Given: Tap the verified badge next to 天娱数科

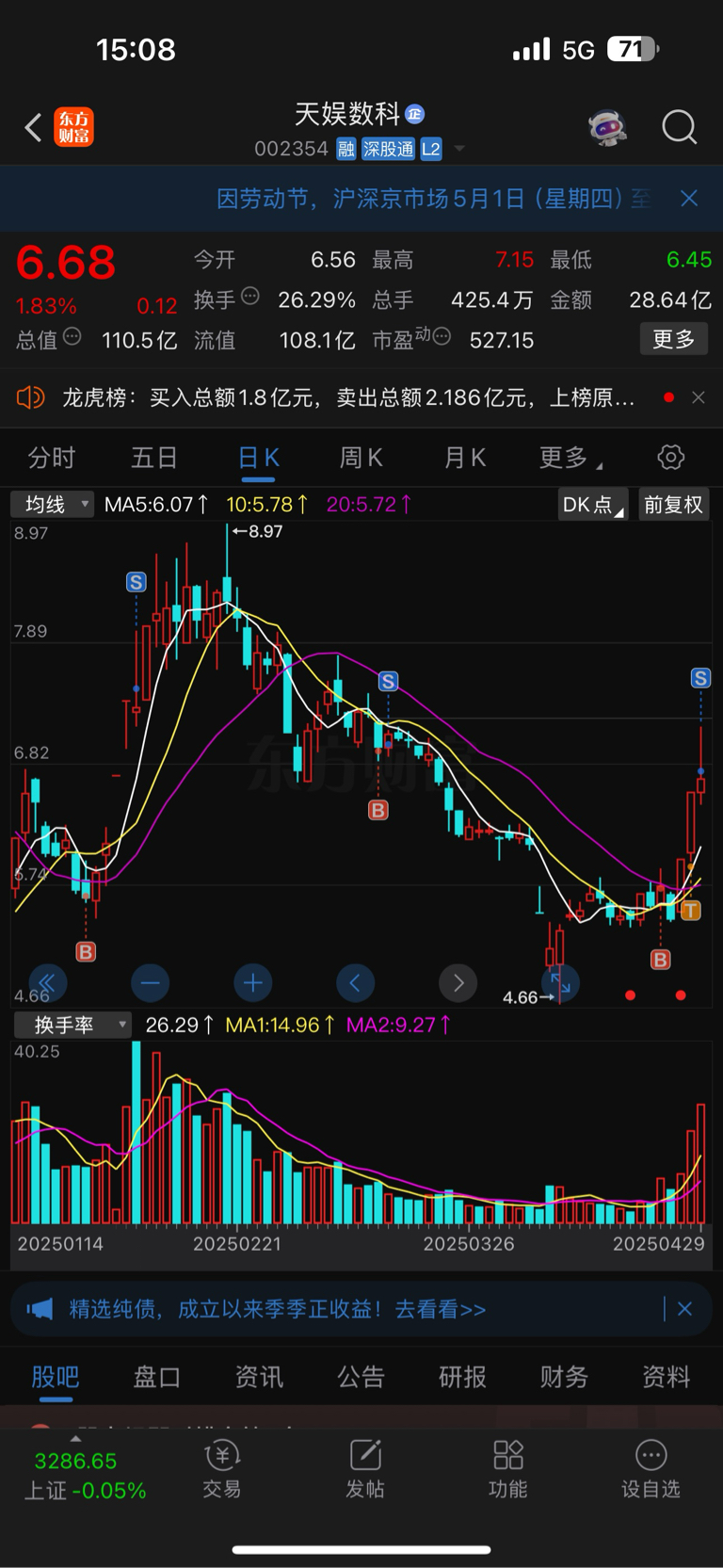Looking at the screenshot, I should click(415, 115).
